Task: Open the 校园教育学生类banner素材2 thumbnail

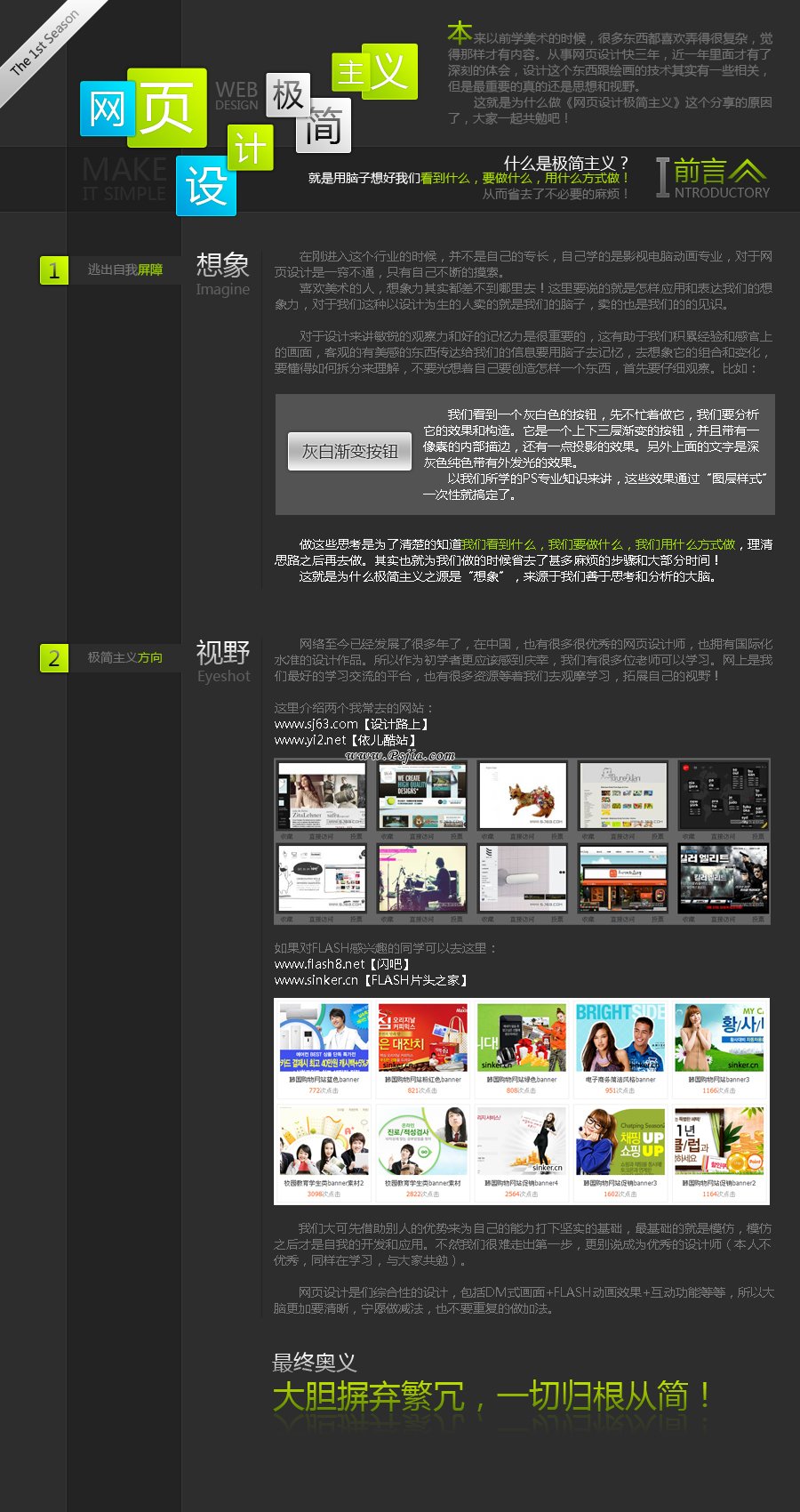Action: 324,1142
